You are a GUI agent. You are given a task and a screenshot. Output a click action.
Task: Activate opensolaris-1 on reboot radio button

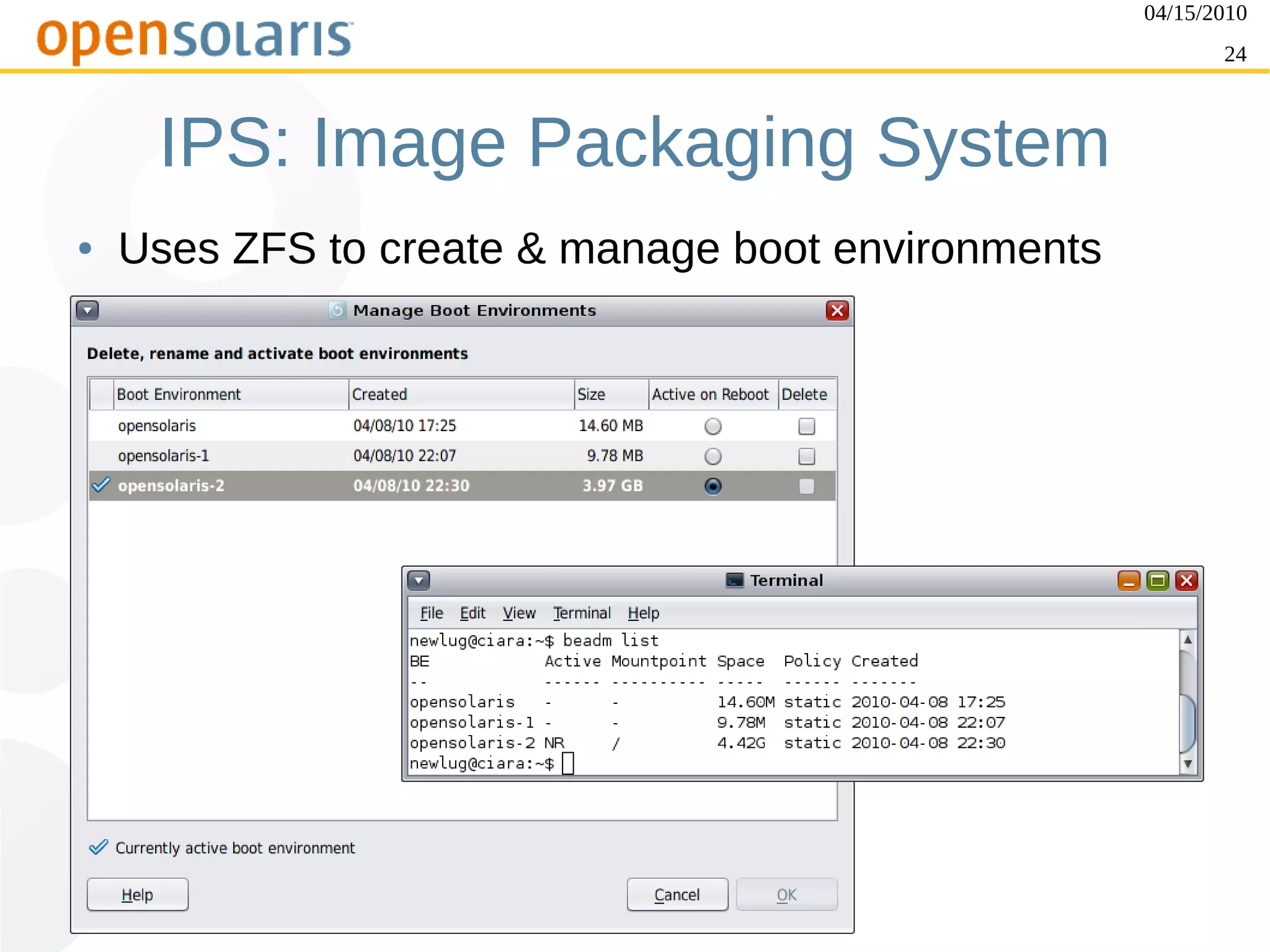[x=713, y=456]
